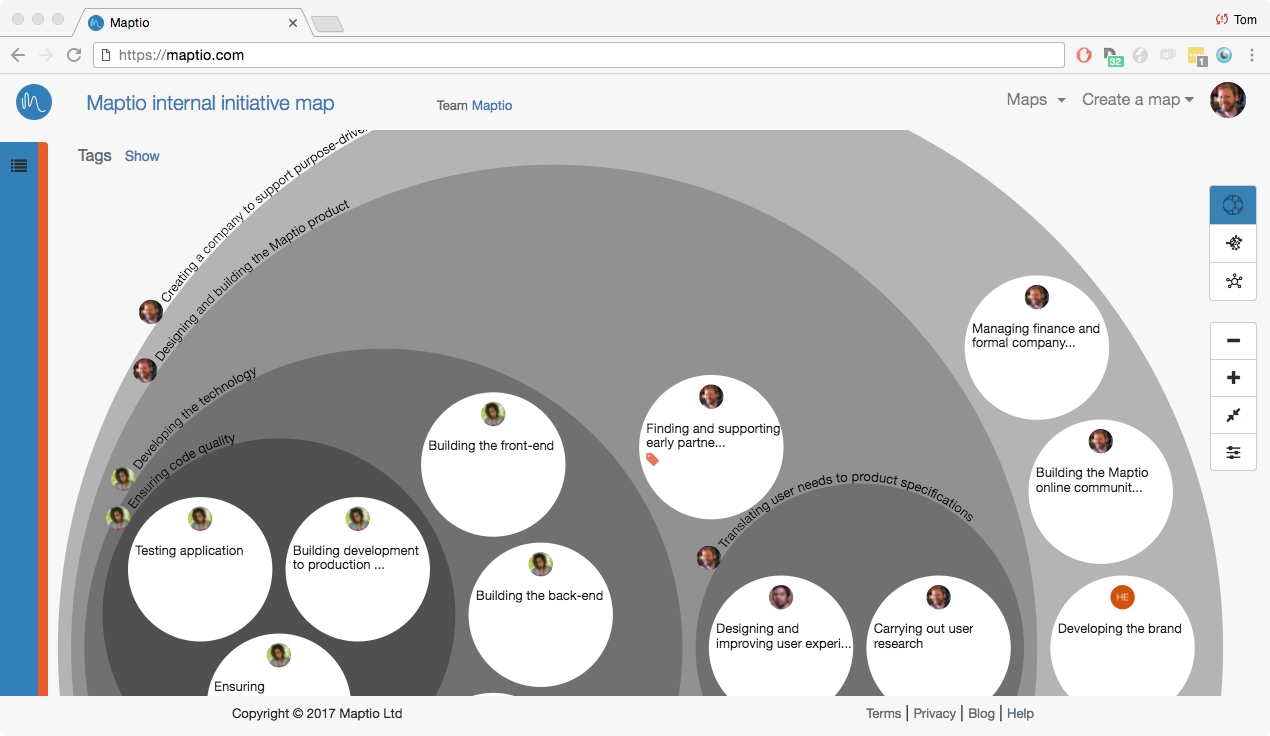Select Managing finance and formal company circle

(x=1037, y=348)
